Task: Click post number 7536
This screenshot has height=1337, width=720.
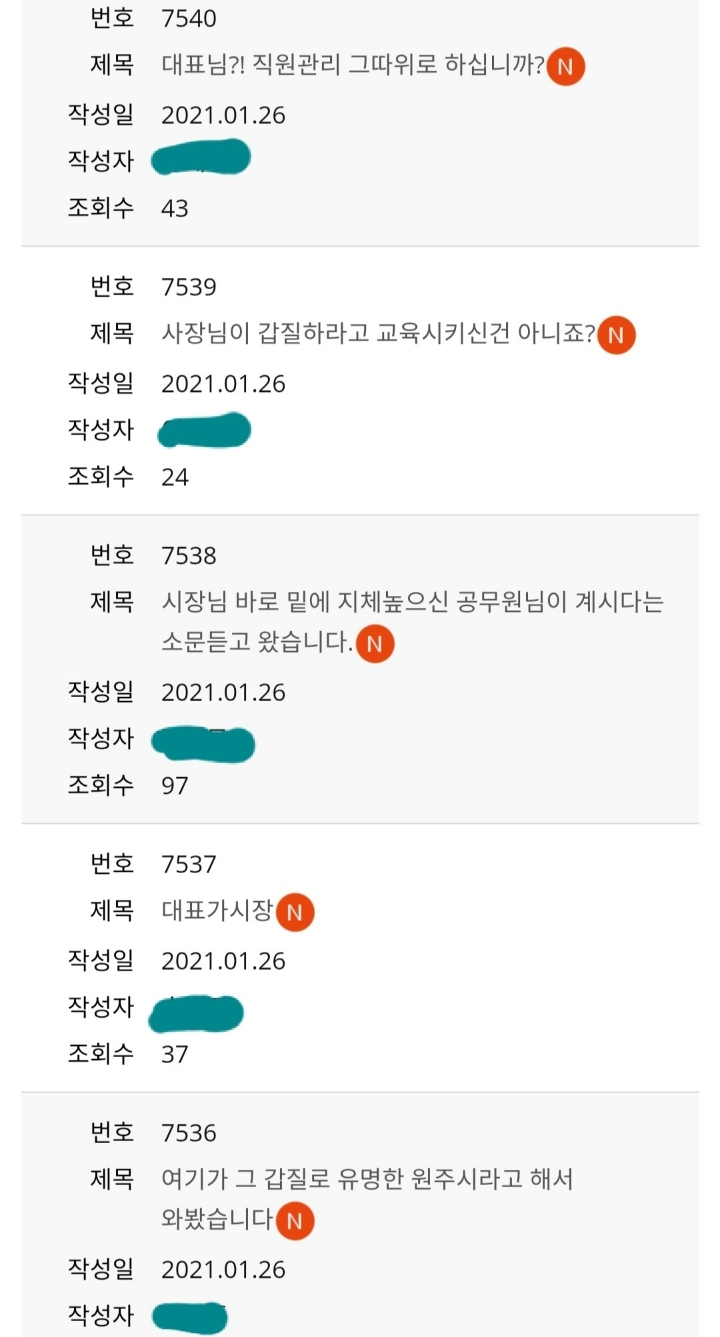Action: (x=189, y=1133)
